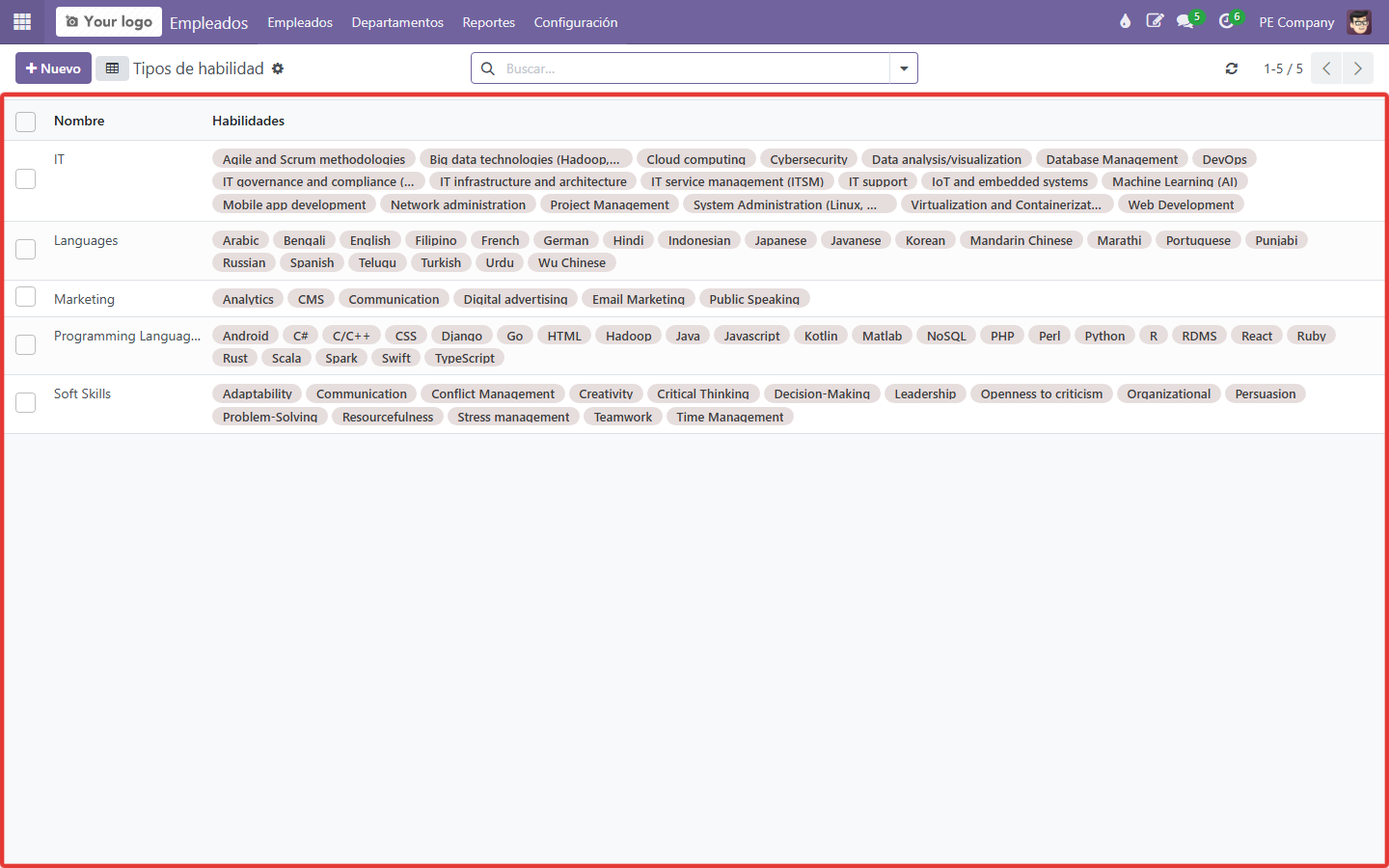Check the box for the IT row
Screen dimensions: 1389x868
click(x=26, y=179)
